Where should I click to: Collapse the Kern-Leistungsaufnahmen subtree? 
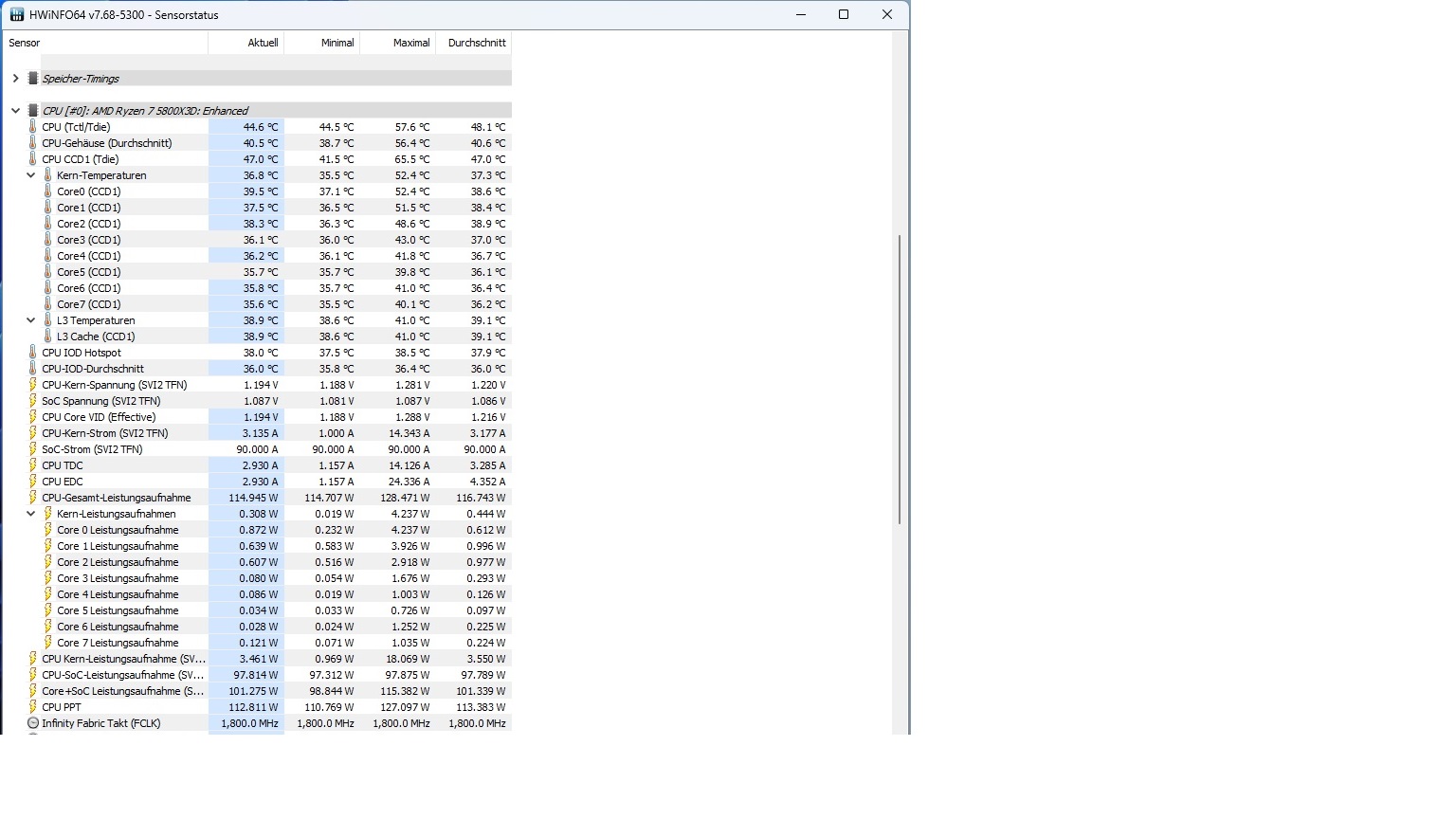pyautogui.click(x=30, y=514)
